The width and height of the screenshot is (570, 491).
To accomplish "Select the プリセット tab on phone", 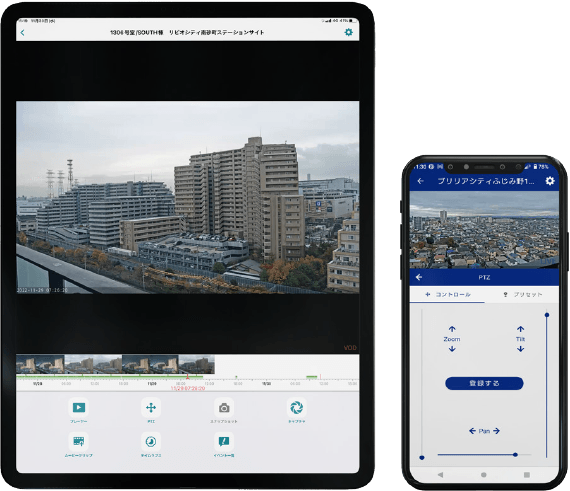I will [x=522, y=294].
